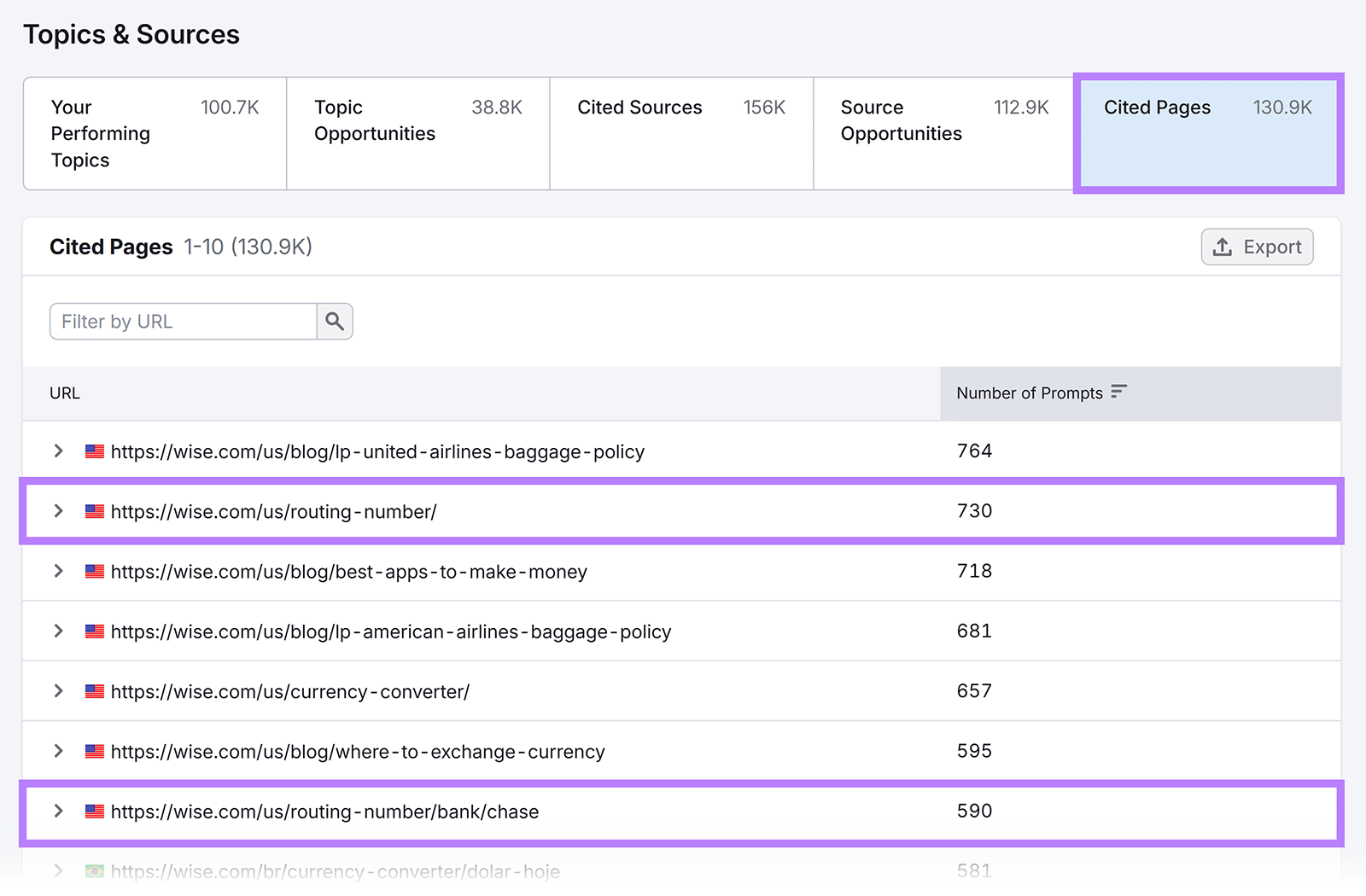Click the search magnifier icon button
Image resolution: width=1366 pixels, height=896 pixels.
[335, 322]
